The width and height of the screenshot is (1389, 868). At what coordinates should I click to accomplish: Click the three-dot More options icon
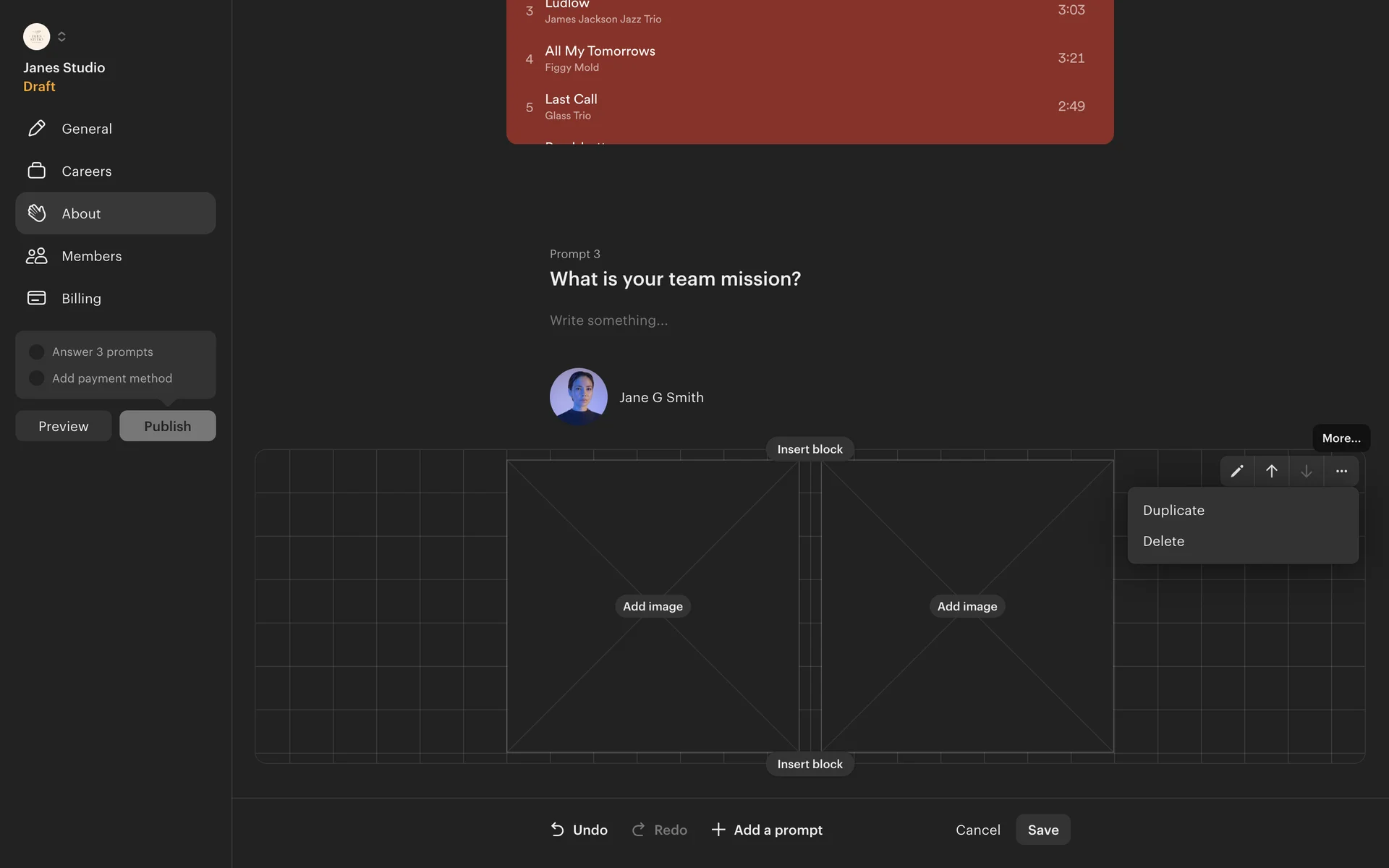click(x=1341, y=471)
